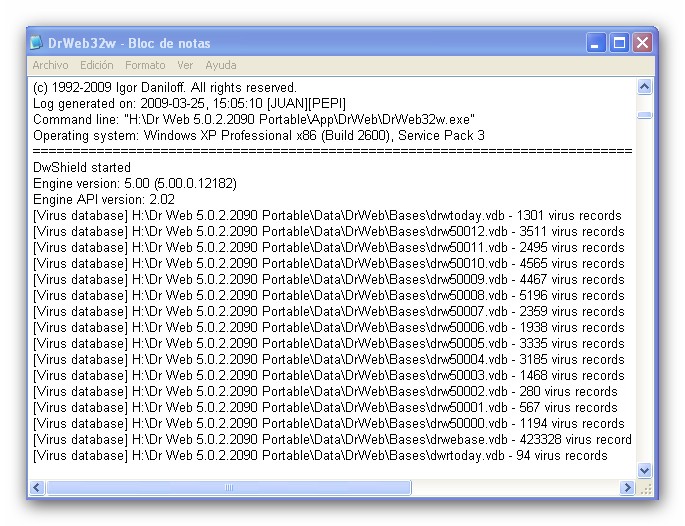685x526 pixels.
Task: Open the Archivo menu
Action: (50, 65)
